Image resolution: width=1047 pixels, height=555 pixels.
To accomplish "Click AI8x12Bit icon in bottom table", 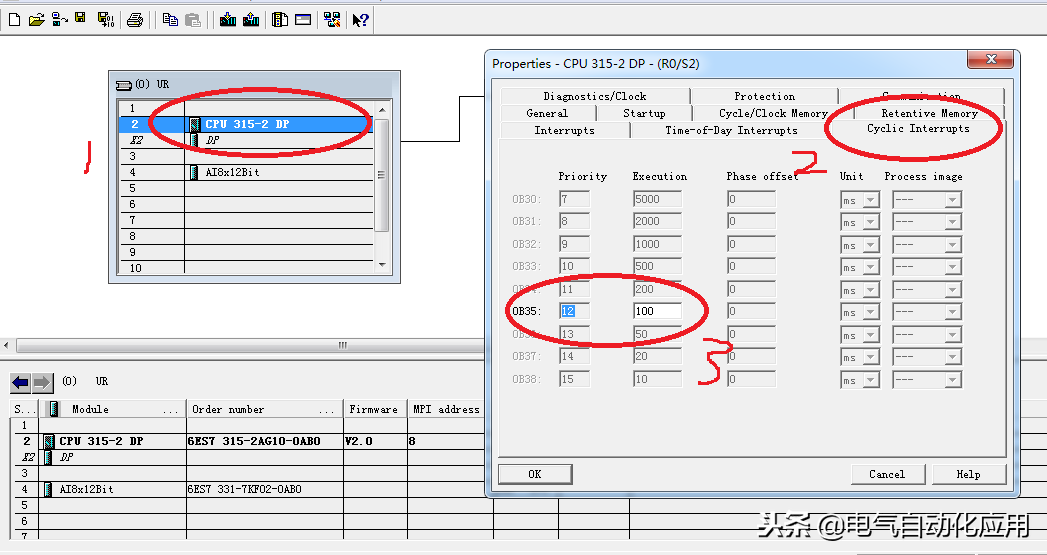I will 48,489.
